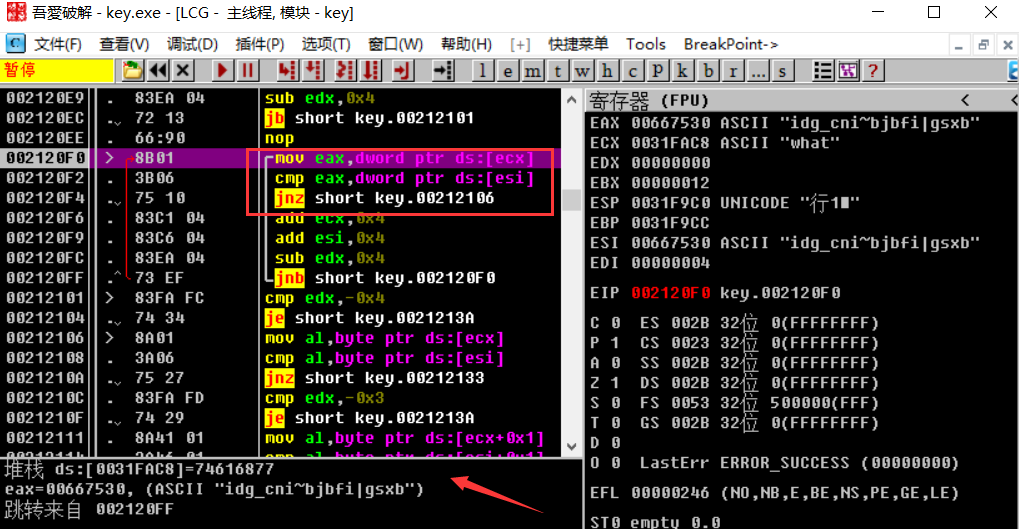The image size is (1019, 529).
Task: Open the 选项(T) menu
Action: pos(326,44)
